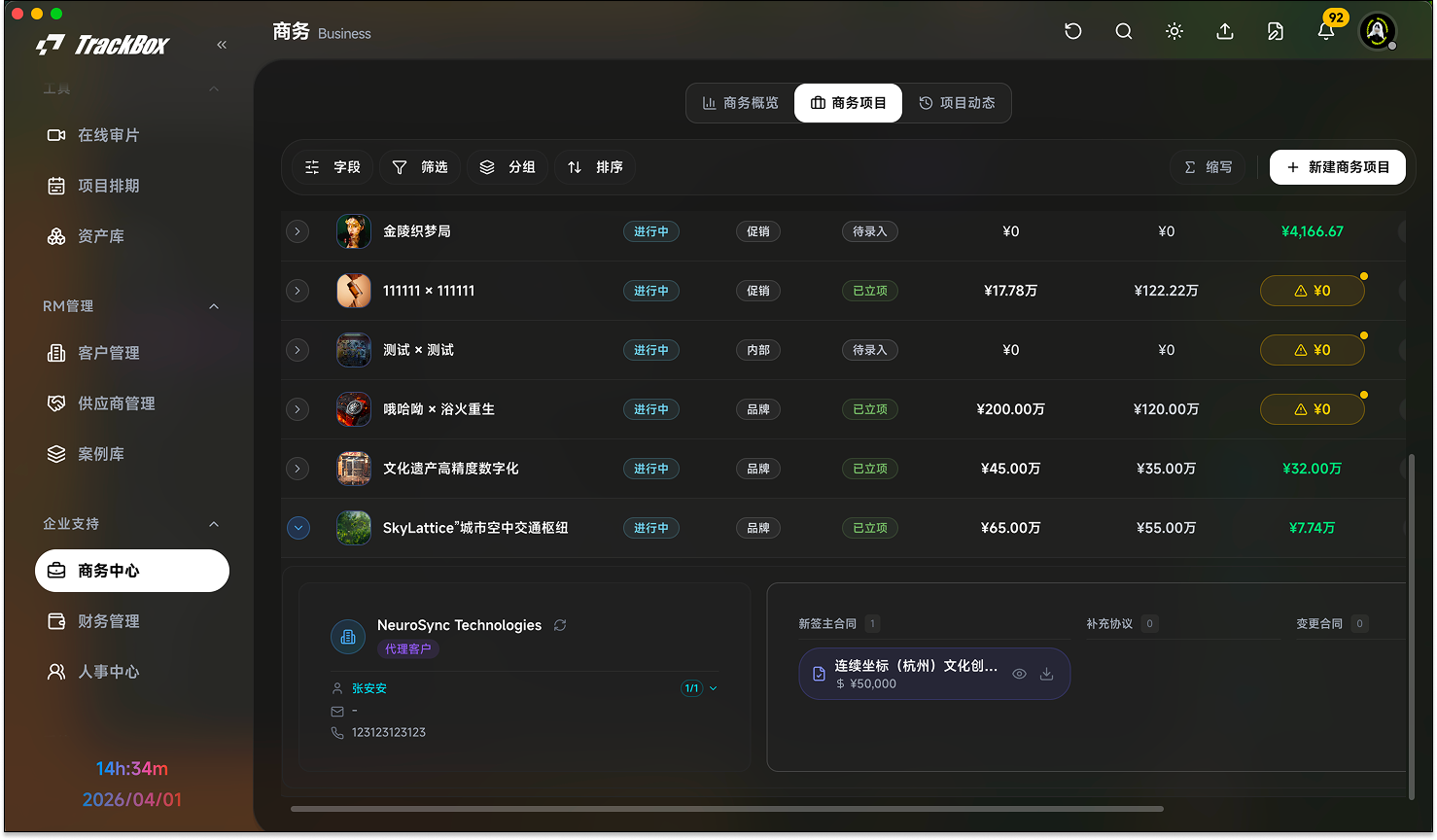Click the warning ¥0 badge for 测试 × 测试
The height and width of the screenshot is (840, 1437).
[1313, 350]
